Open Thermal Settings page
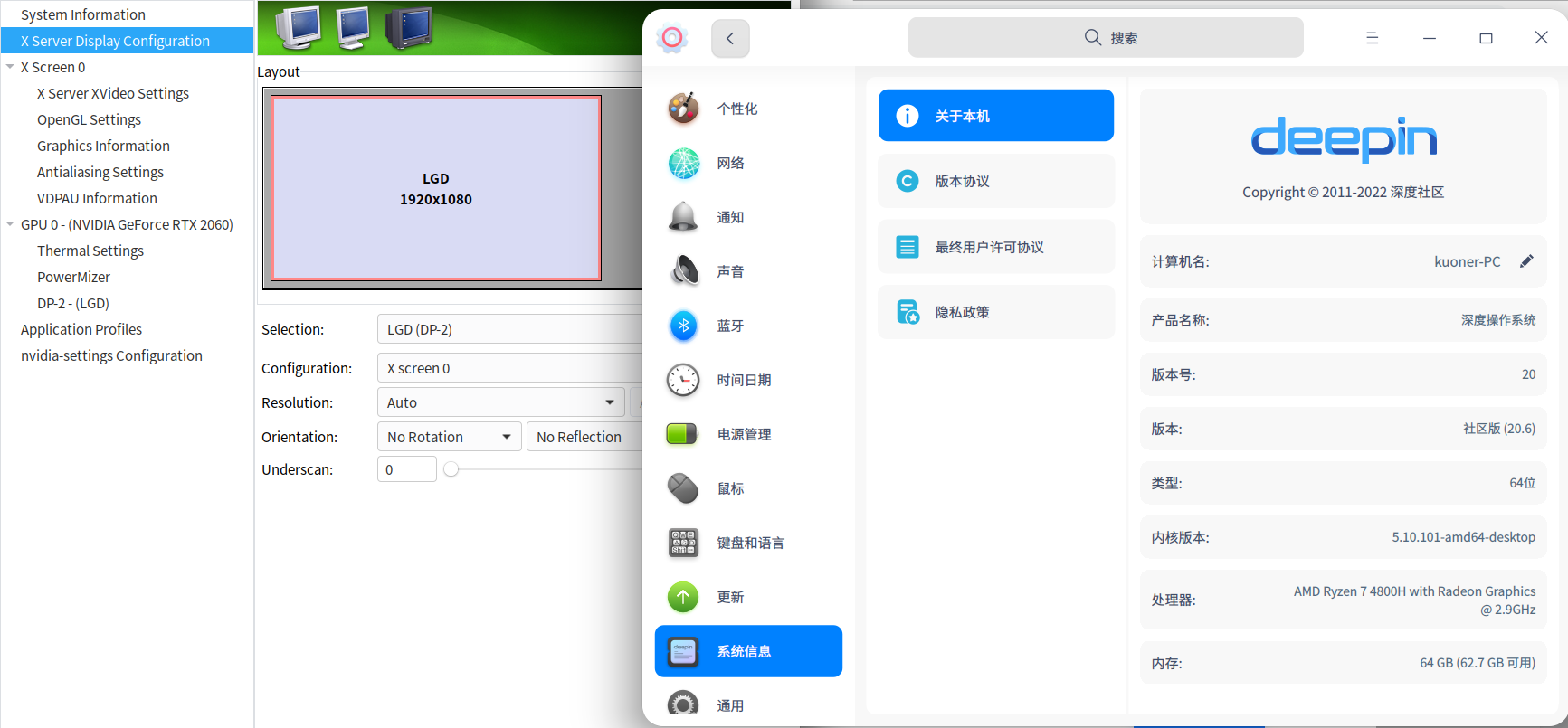 [x=90, y=251]
